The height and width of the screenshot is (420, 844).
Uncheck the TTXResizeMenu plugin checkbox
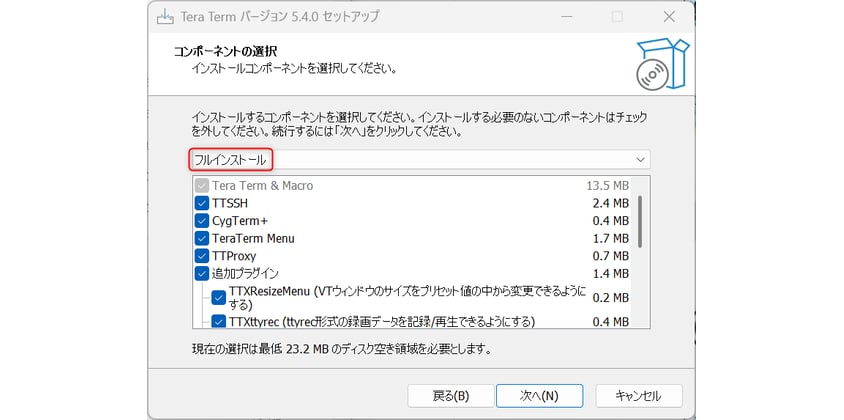(x=218, y=298)
